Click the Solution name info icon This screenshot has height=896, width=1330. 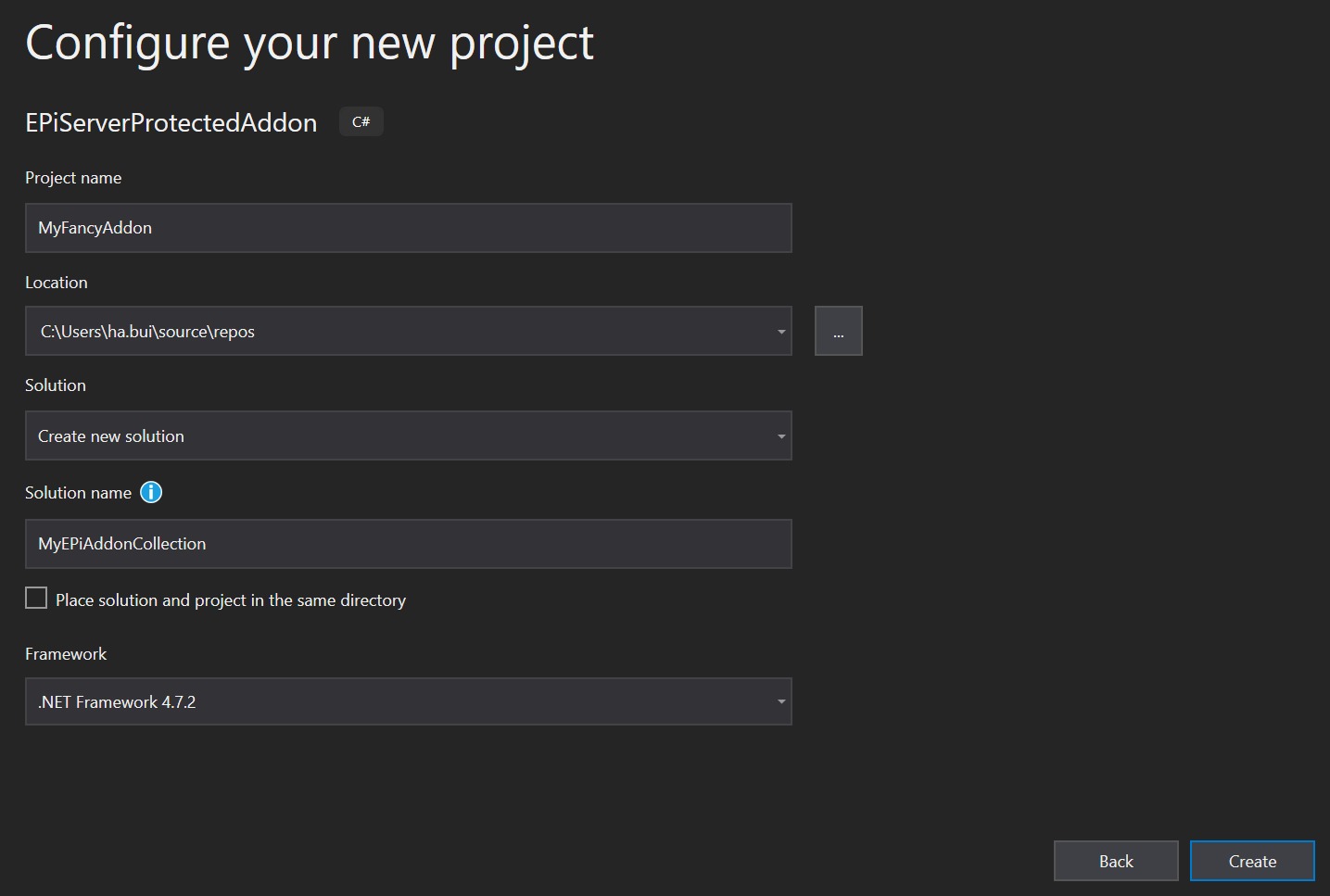[151, 493]
